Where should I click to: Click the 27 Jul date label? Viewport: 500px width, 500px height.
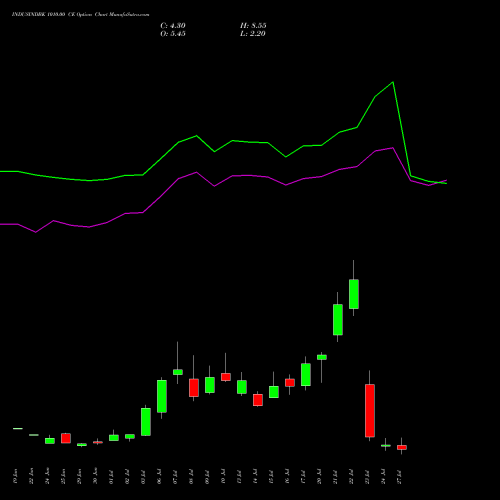click(x=400, y=477)
